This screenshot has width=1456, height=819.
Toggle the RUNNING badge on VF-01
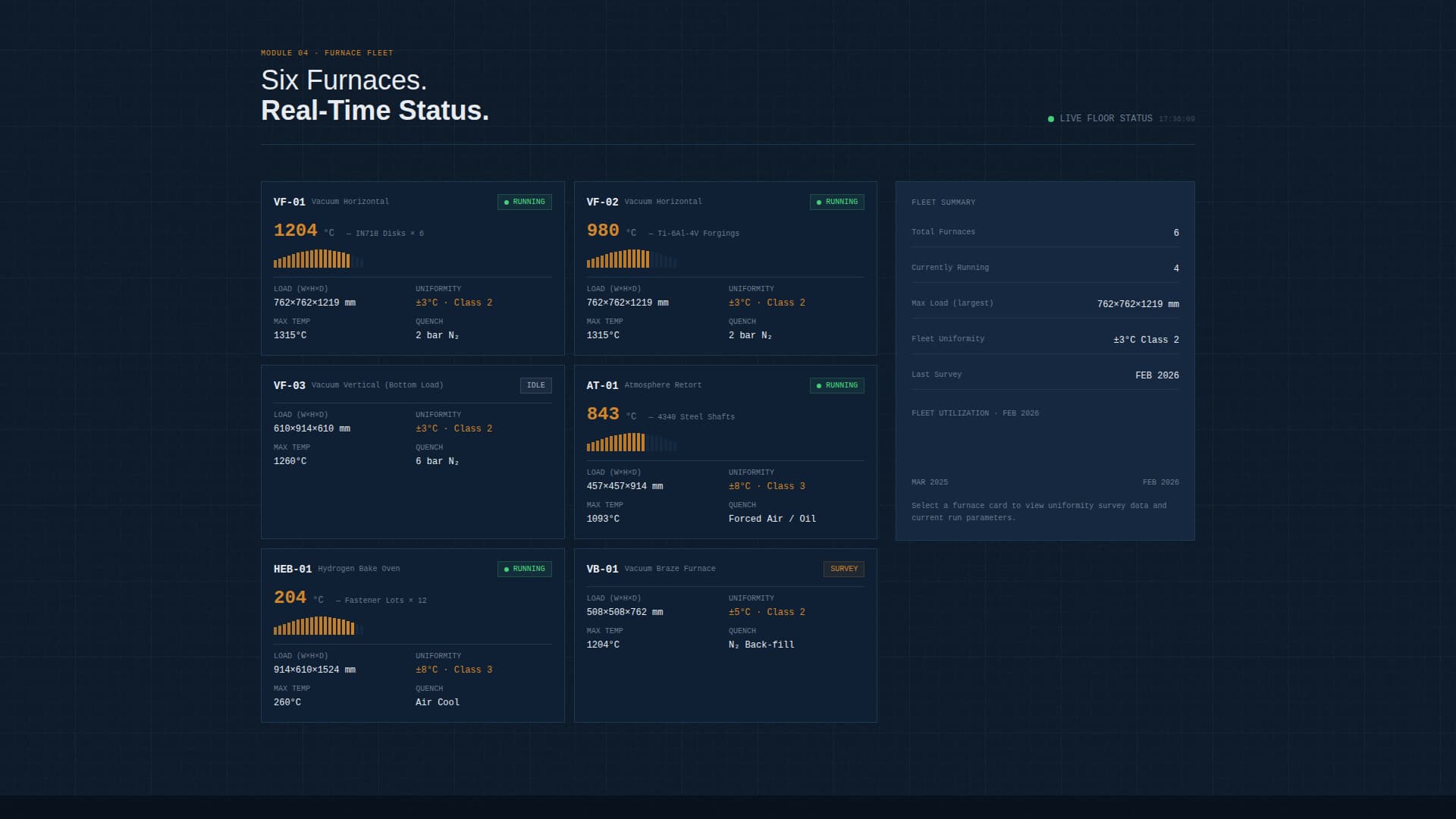point(525,202)
